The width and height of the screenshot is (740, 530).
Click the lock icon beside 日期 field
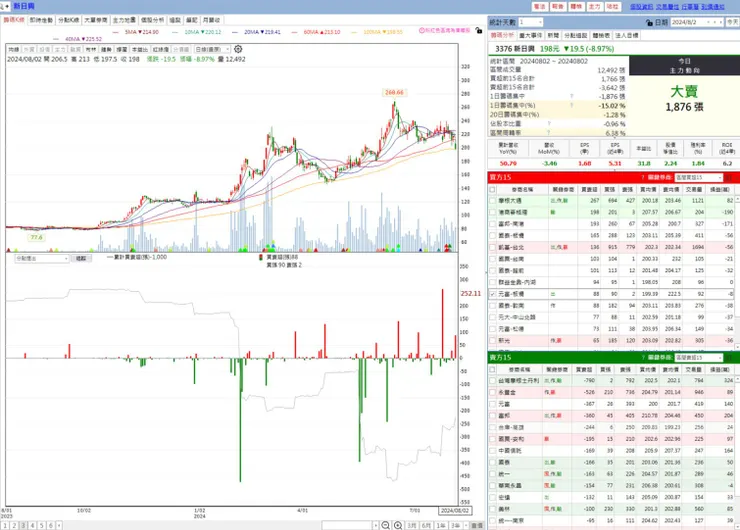(649, 22)
